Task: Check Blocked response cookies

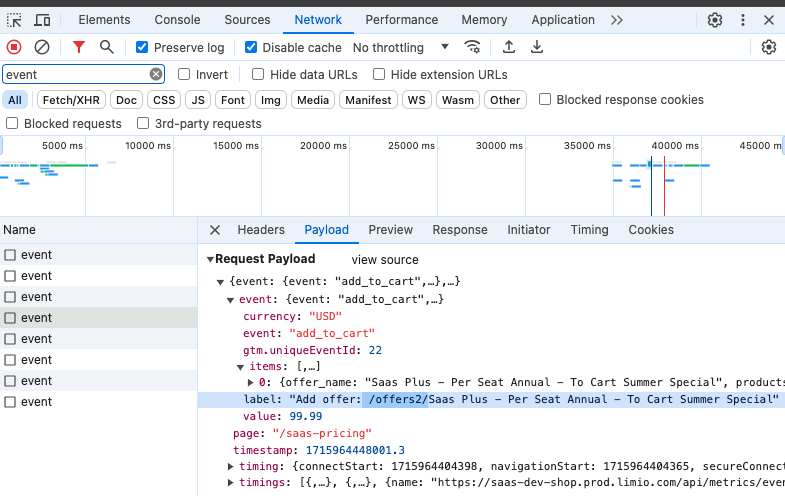Action: pyautogui.click(x=545, y=99)
